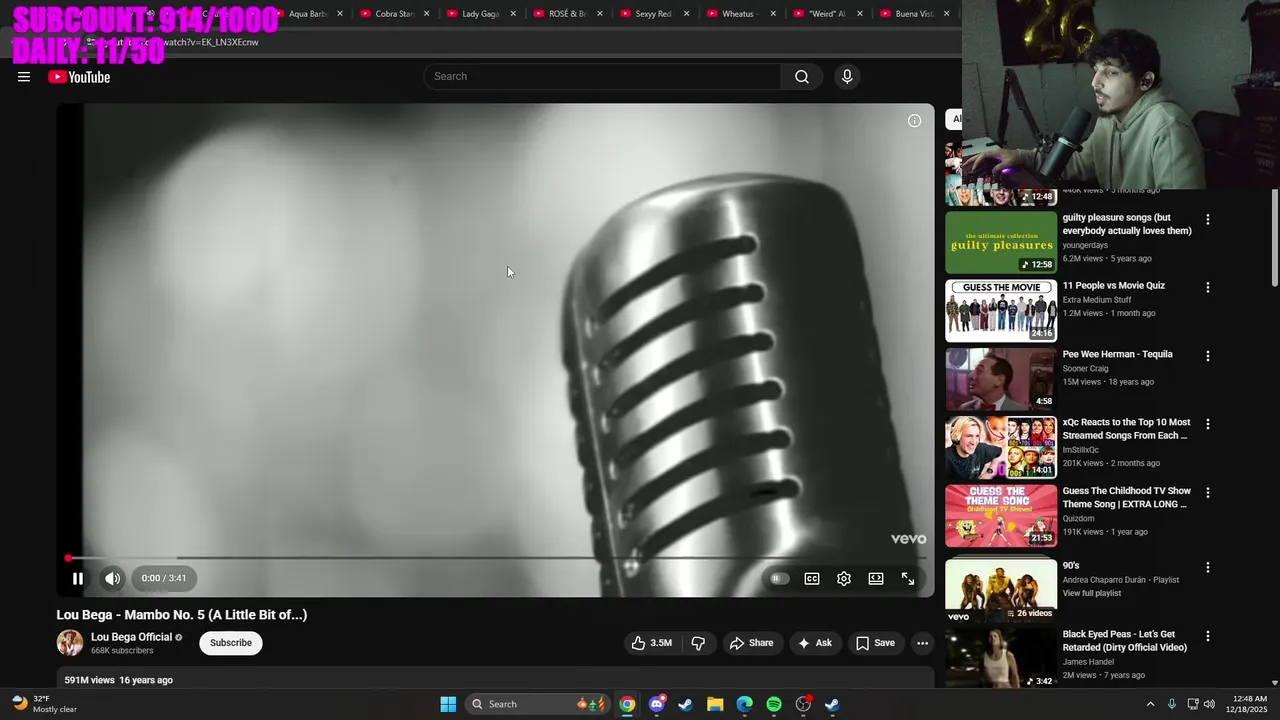Open the OBS Studio icon in the taskbar

coord(803,704)
